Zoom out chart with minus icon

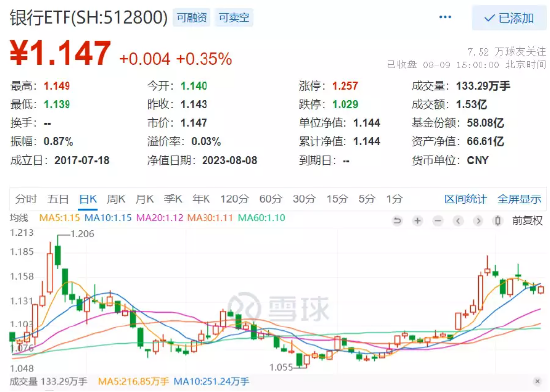click(438, 221)
